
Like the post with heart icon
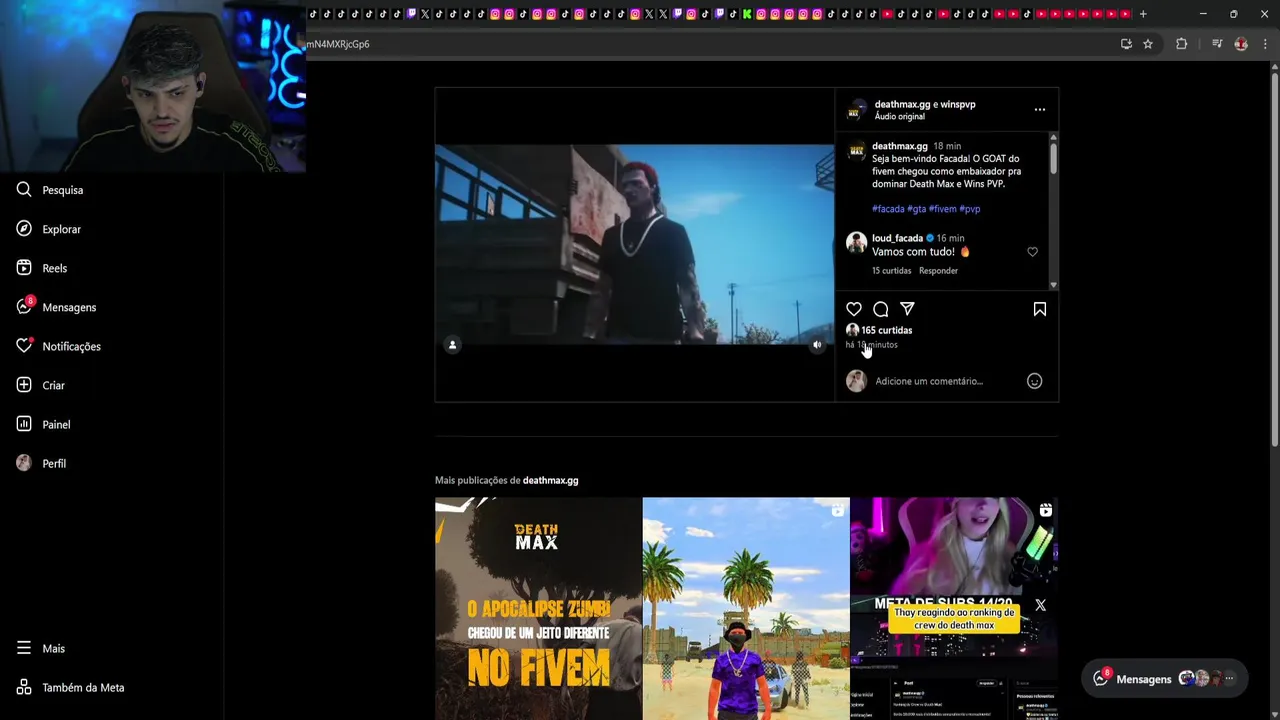pos(854,309)
